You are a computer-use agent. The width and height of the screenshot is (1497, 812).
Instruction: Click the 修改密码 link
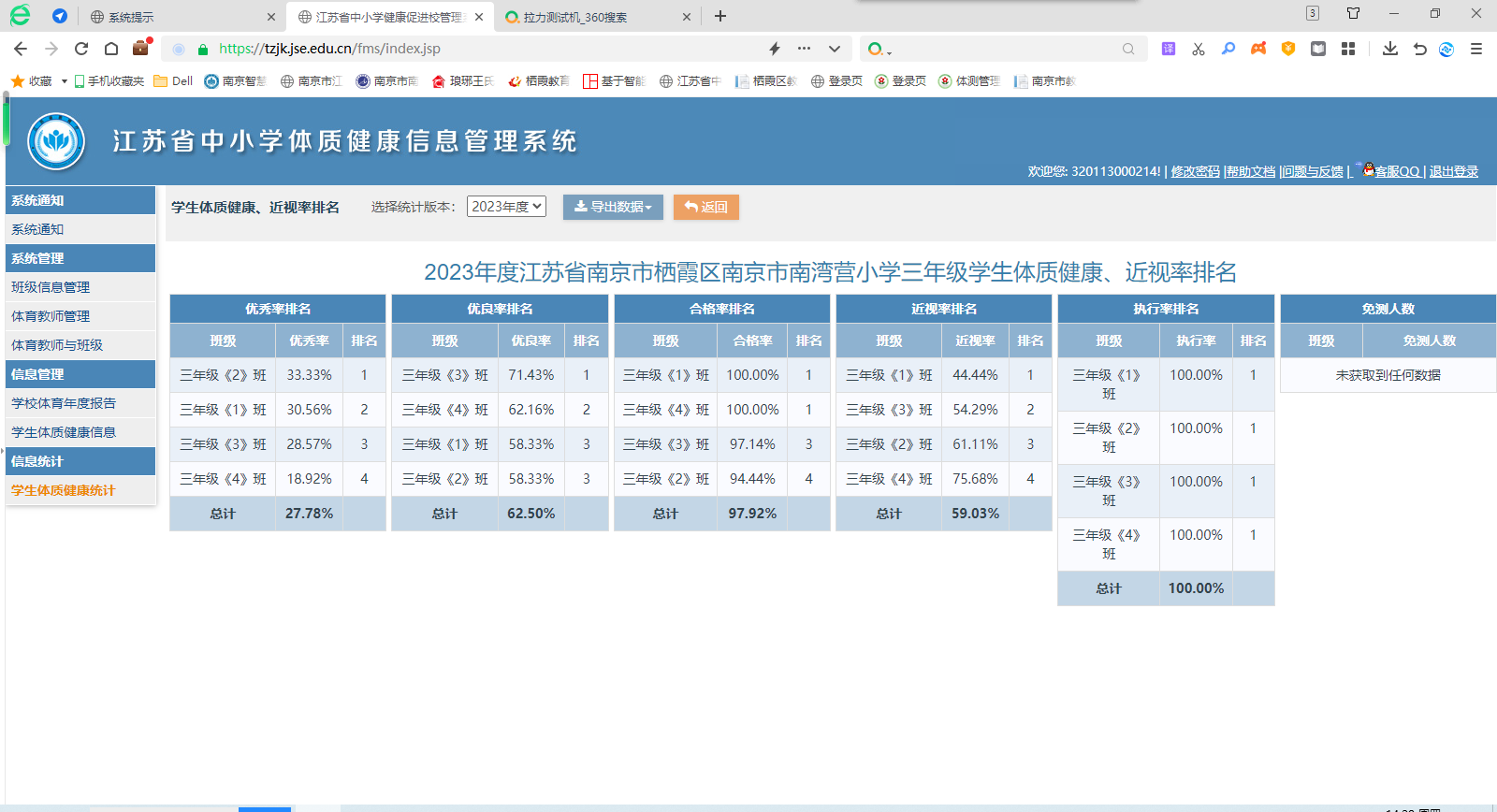point(1195,171)
